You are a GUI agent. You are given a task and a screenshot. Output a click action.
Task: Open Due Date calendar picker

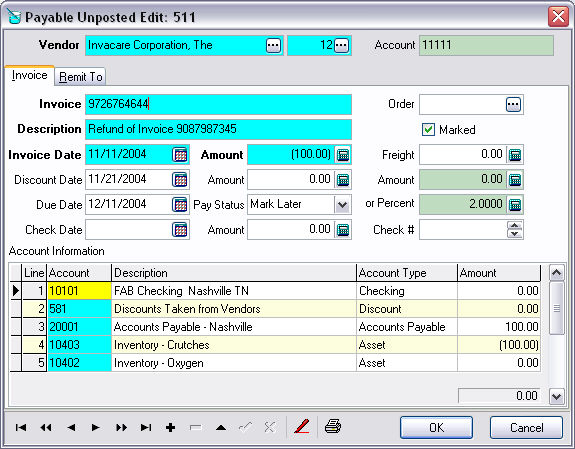(x=180, y=205)
